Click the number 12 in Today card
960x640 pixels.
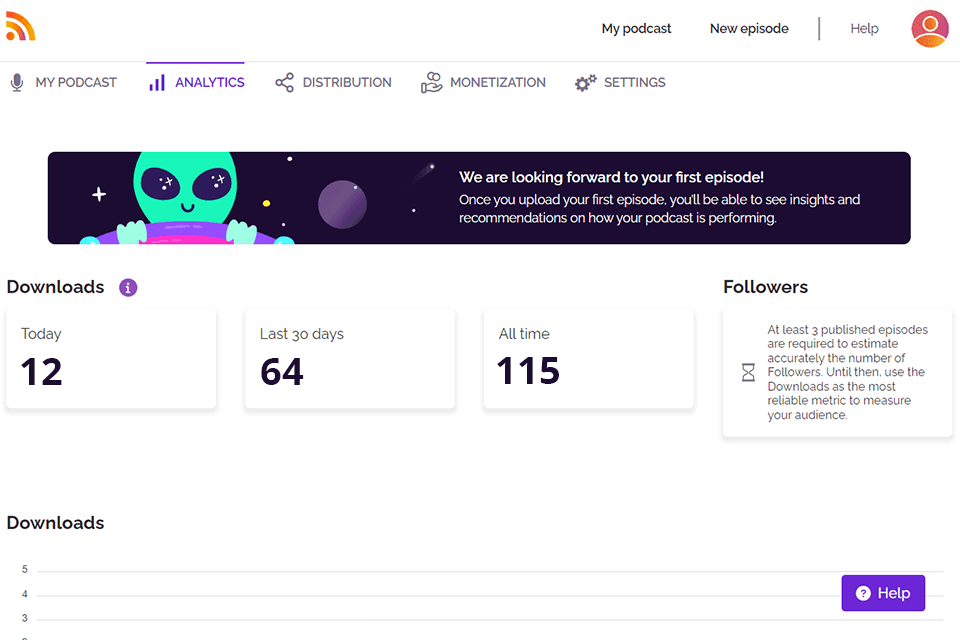[x=42, y=372]
